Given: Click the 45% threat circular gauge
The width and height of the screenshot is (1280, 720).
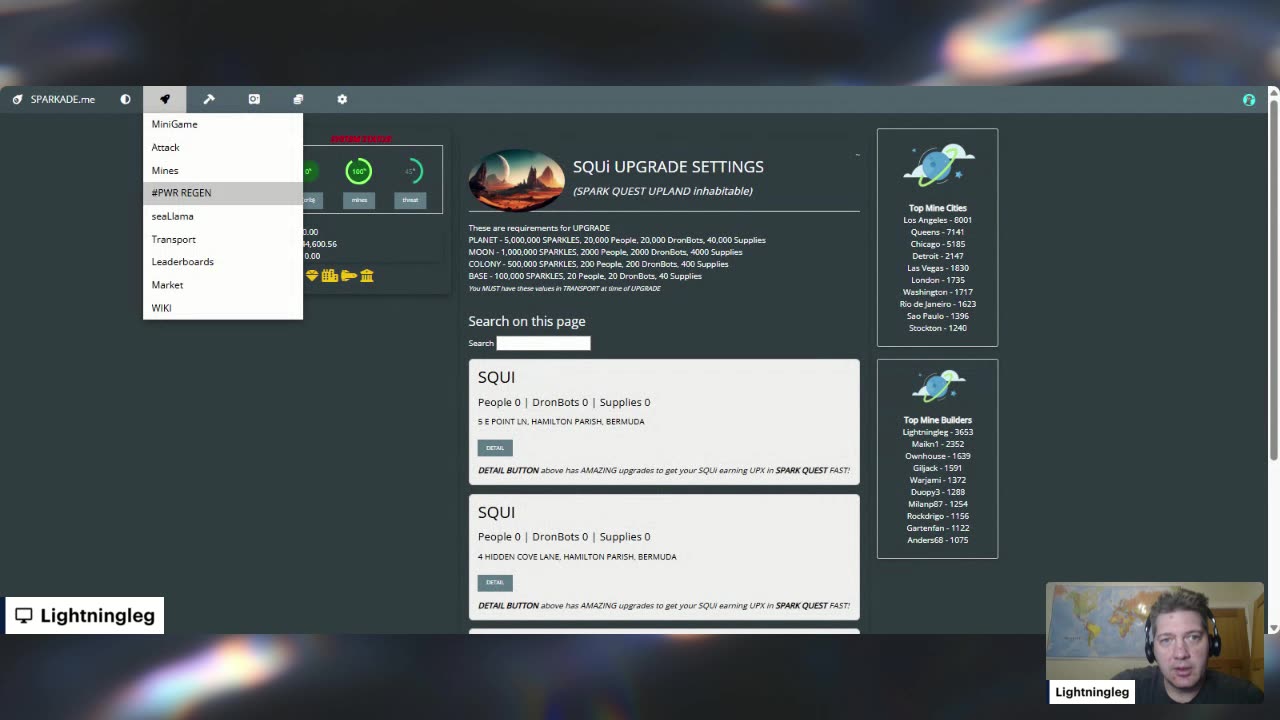Looking at the screenshot, I should [x=410, y=171].
